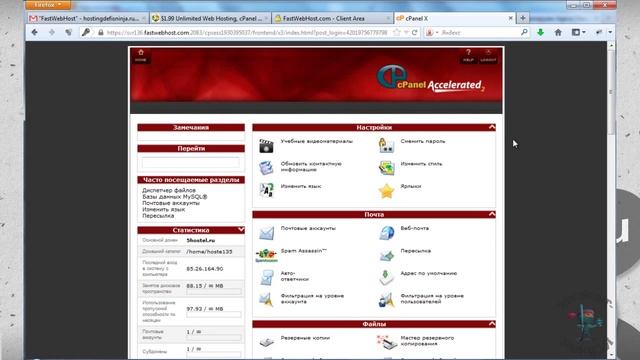Image resolution: width=640 pixels, height=360 pixels.
Task: Click the disk space usage bar
Action: tap(214, 292)
